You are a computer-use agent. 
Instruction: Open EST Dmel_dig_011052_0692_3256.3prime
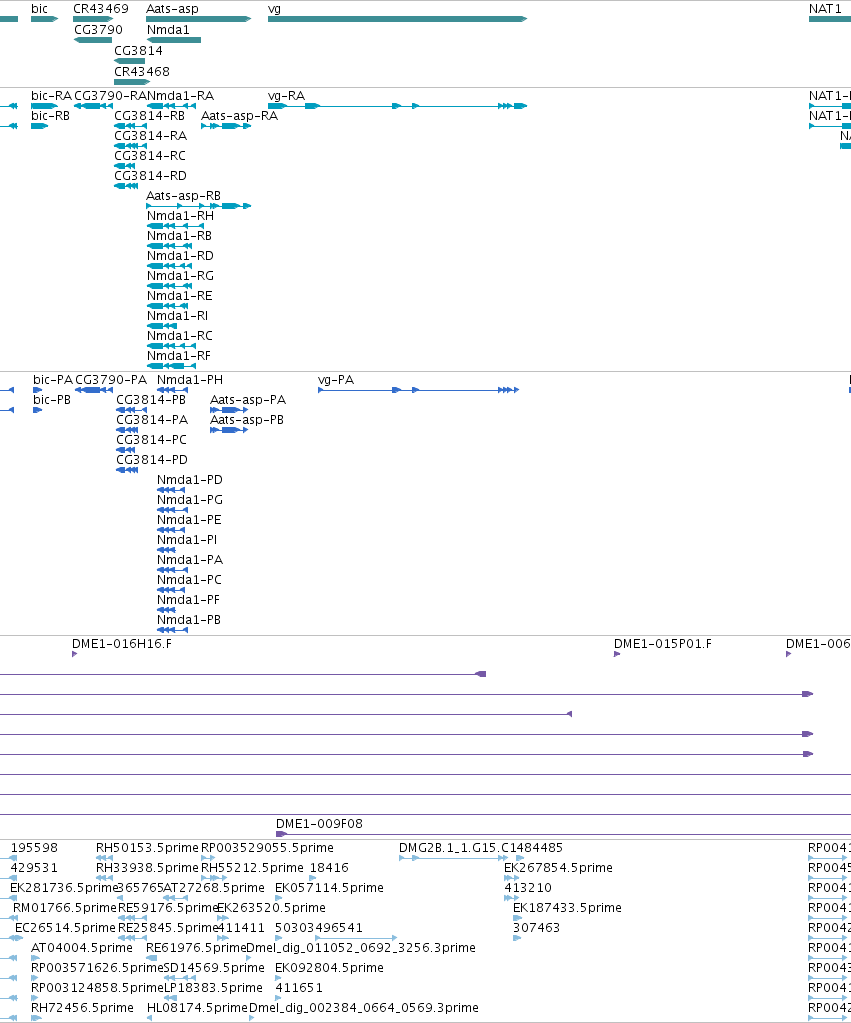coord(361,949)
